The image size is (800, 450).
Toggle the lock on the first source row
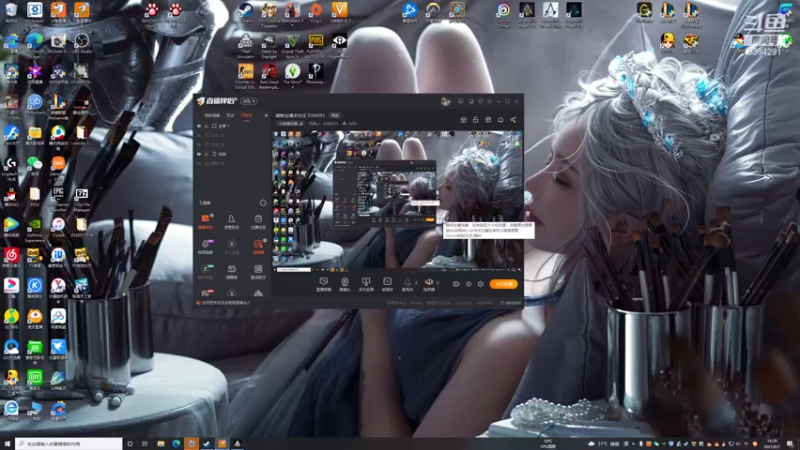[x=207, y=126]
